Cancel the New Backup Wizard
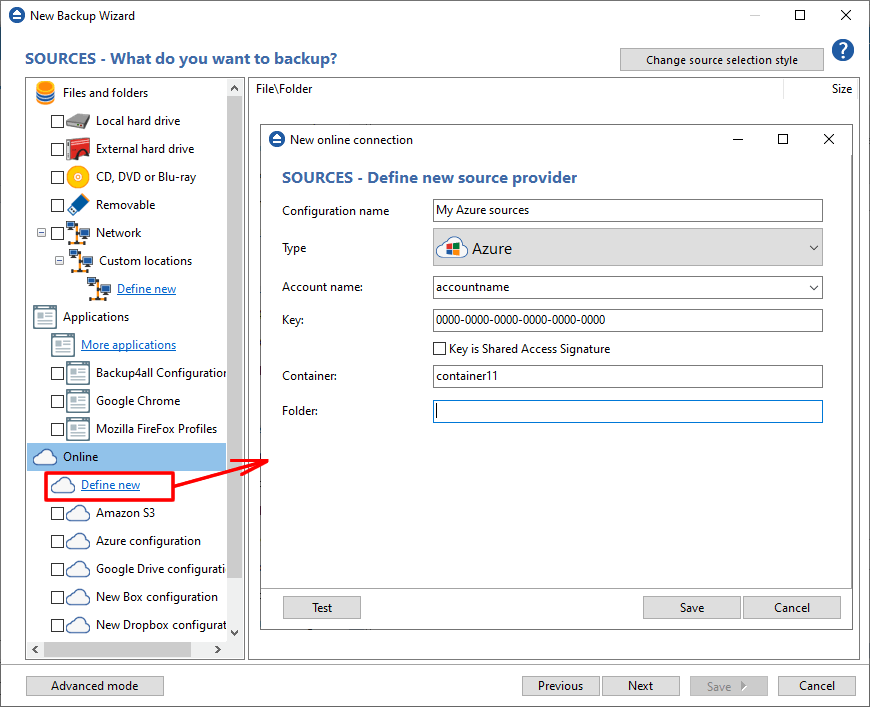Screen dimensions: 870x707 point(817,686)
